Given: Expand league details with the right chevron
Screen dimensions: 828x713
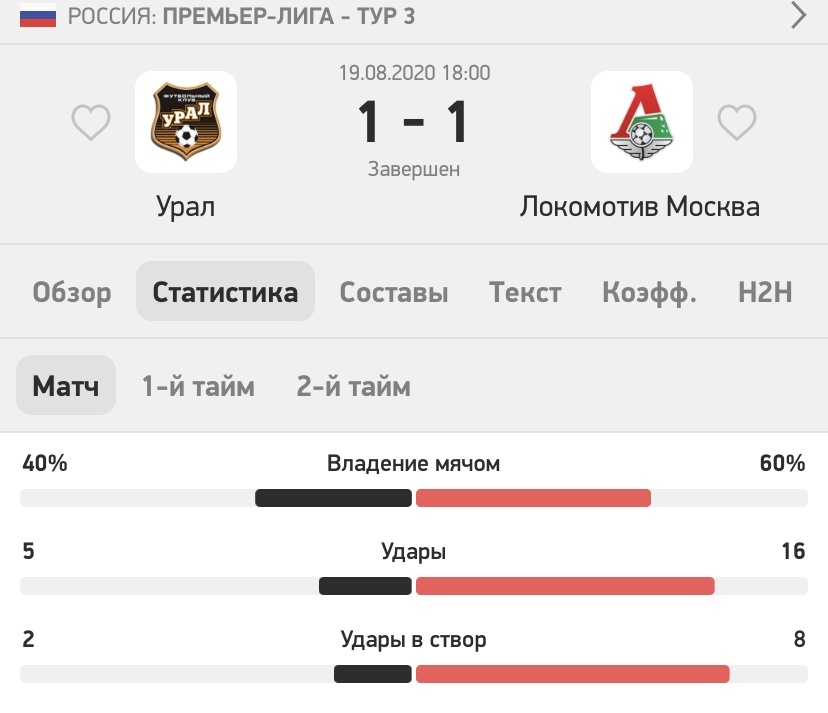Looking at the screenshot, I should [798, 15].
